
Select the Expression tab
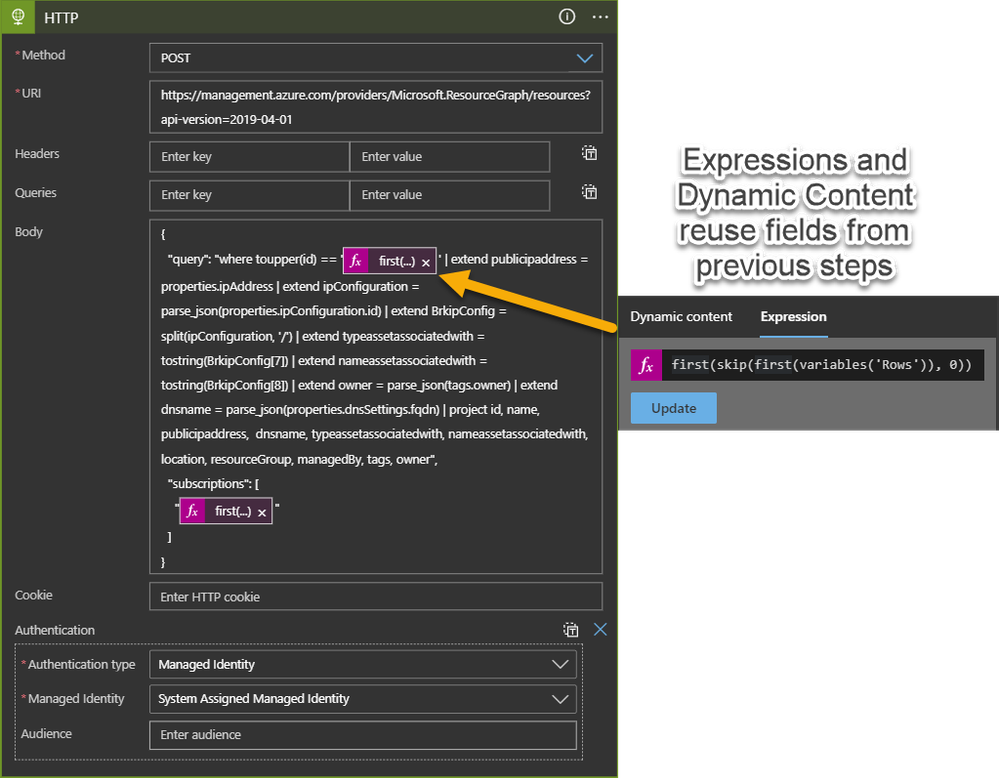point(793,317)
